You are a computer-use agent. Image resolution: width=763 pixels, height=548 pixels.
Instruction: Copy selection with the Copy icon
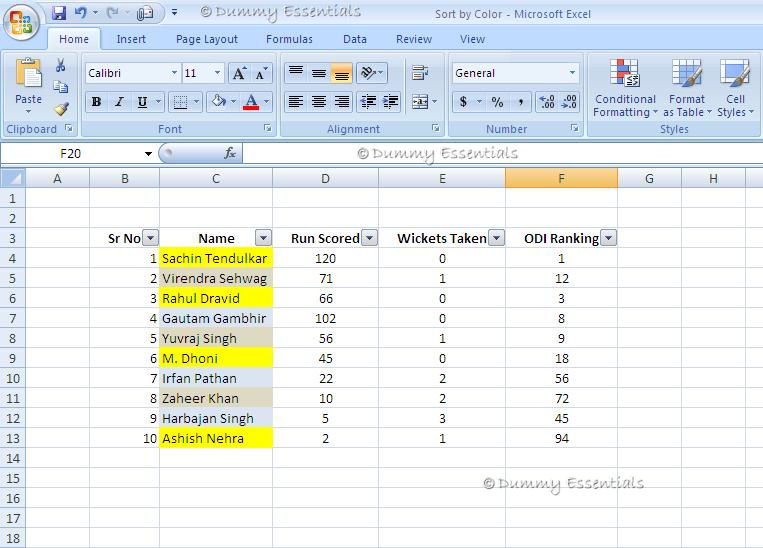(x=60, y=87)
